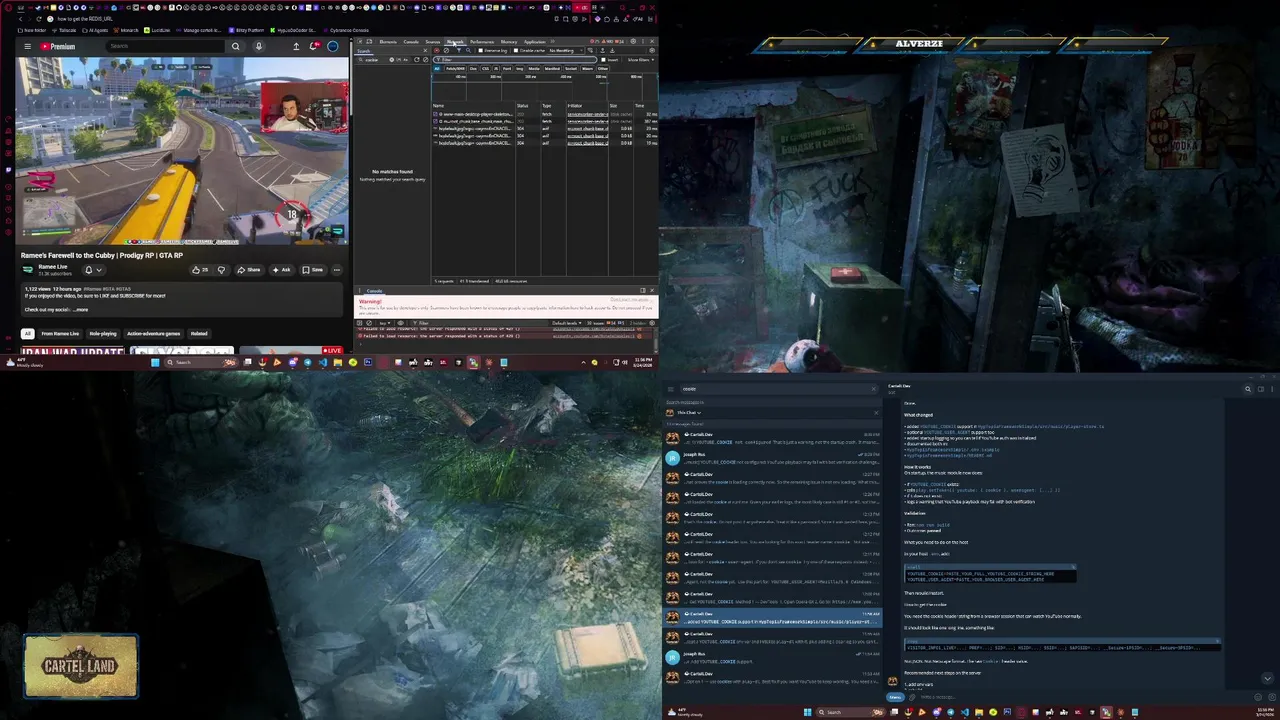
Task: Start voice search with microphone icon
Action: (x=258, y=46)
